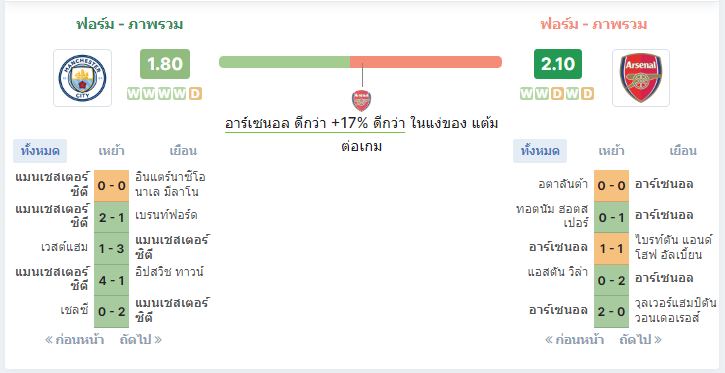Switch to Manchester City's เยือน tab
The height and width of the screenshot is (373, 725).
(183, 151)
